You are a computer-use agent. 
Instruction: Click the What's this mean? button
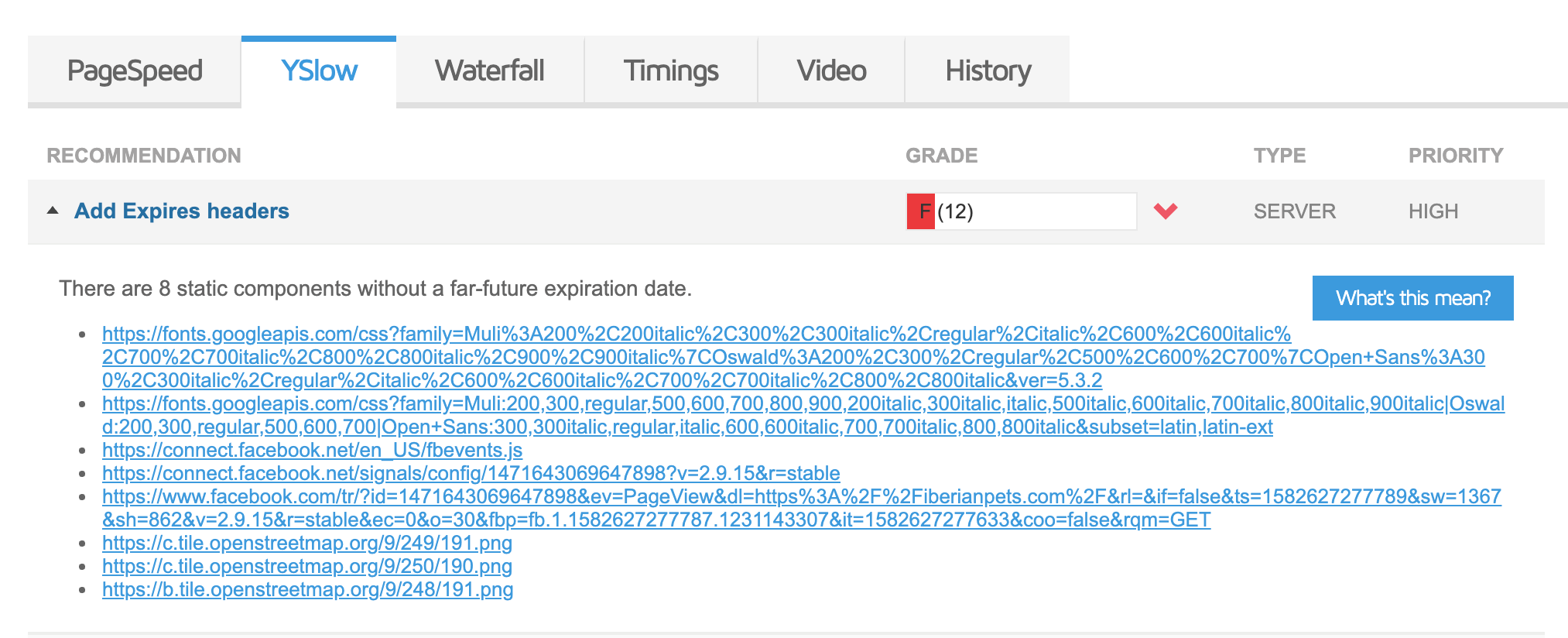click(1413, 298)
